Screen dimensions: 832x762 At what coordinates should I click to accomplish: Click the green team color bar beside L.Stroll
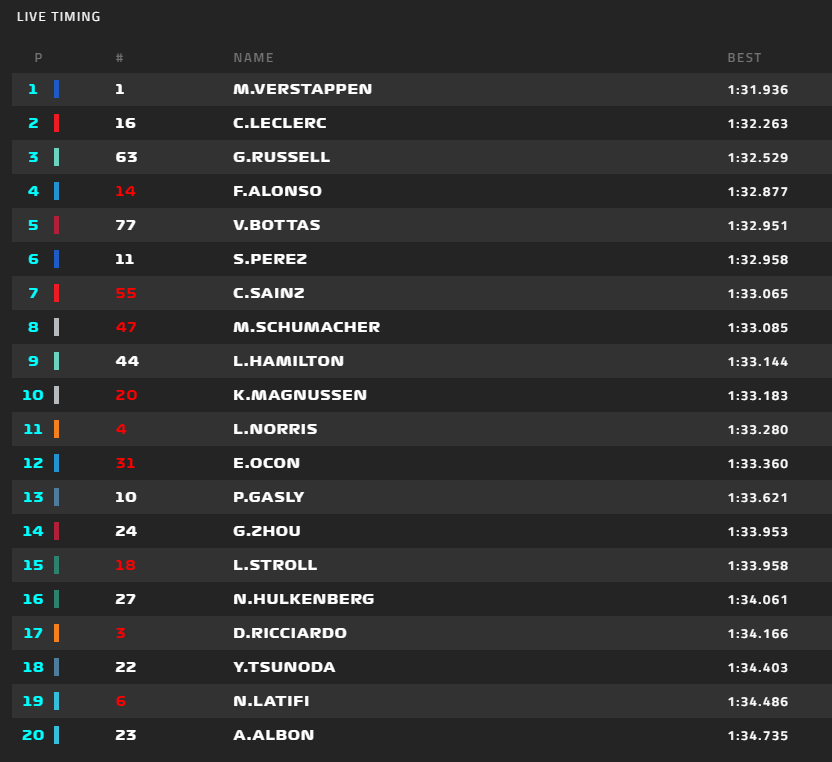tap(57, 565)
